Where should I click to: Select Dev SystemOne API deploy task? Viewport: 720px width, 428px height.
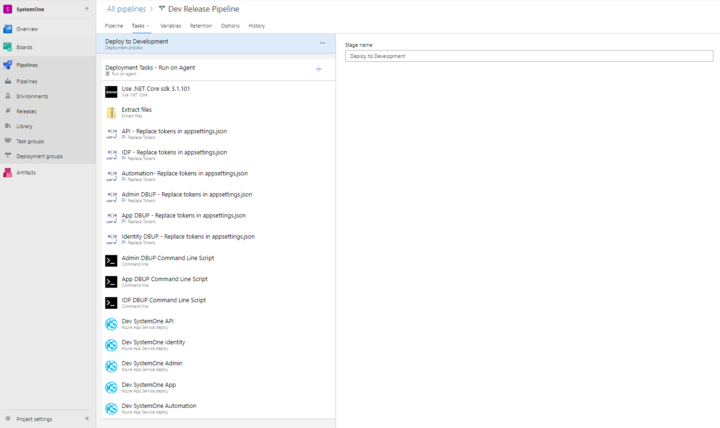(147, 322)
